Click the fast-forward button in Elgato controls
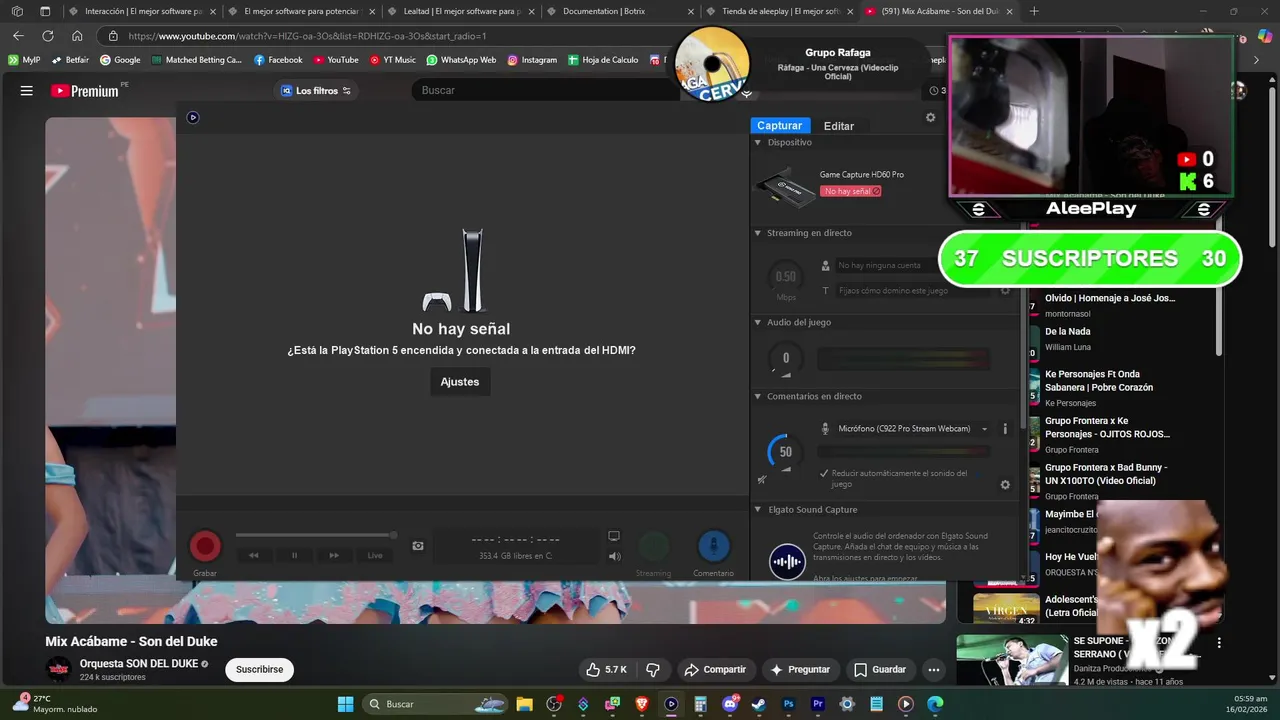This screenshot has width=1280, height=720. pyautogui.click(x=334, y=555)
